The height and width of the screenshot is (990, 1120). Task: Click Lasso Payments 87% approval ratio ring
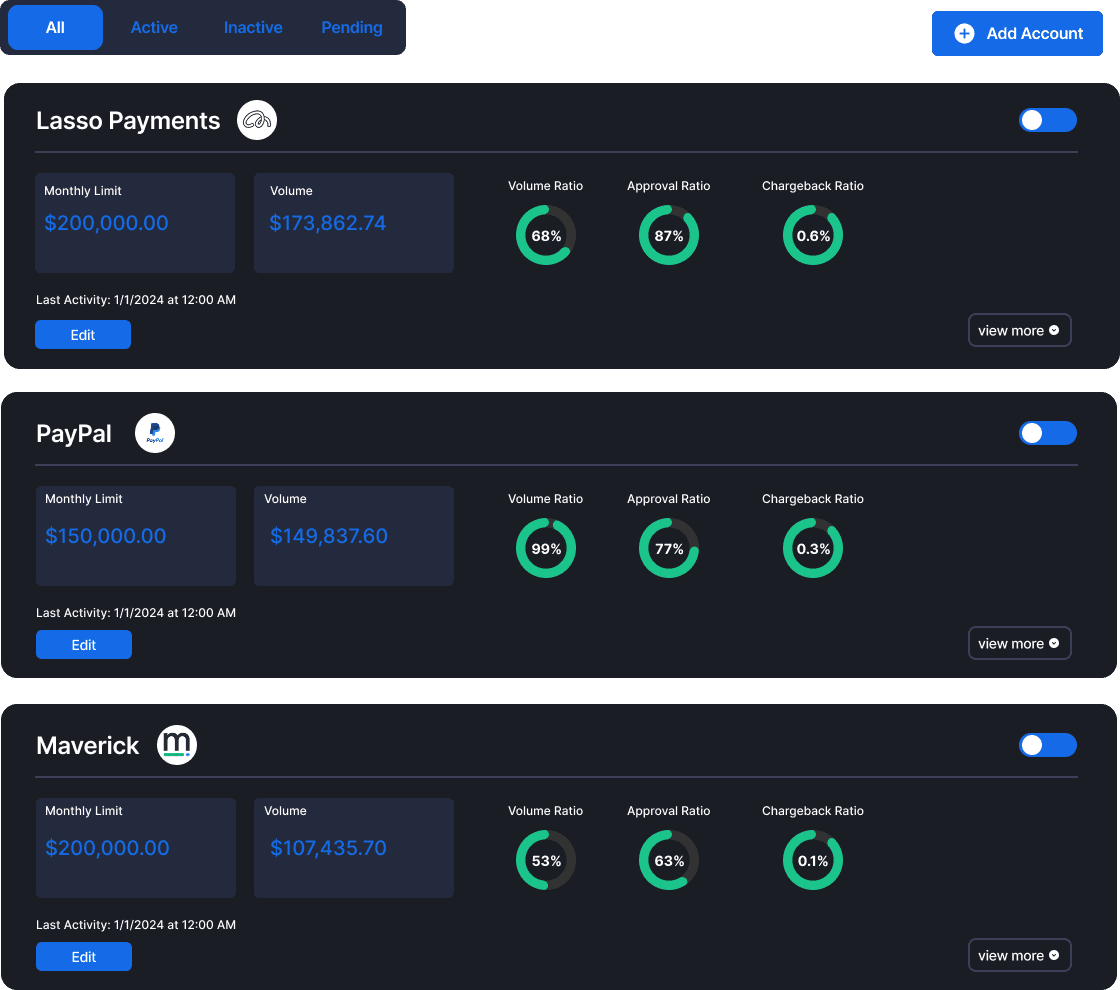coord(669,235)
